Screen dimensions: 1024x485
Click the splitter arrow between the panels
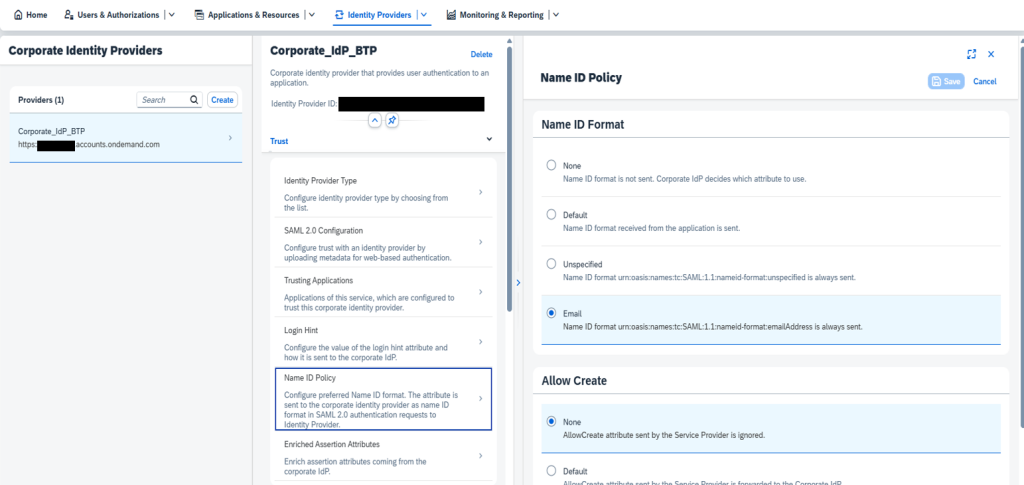(517, 283)
